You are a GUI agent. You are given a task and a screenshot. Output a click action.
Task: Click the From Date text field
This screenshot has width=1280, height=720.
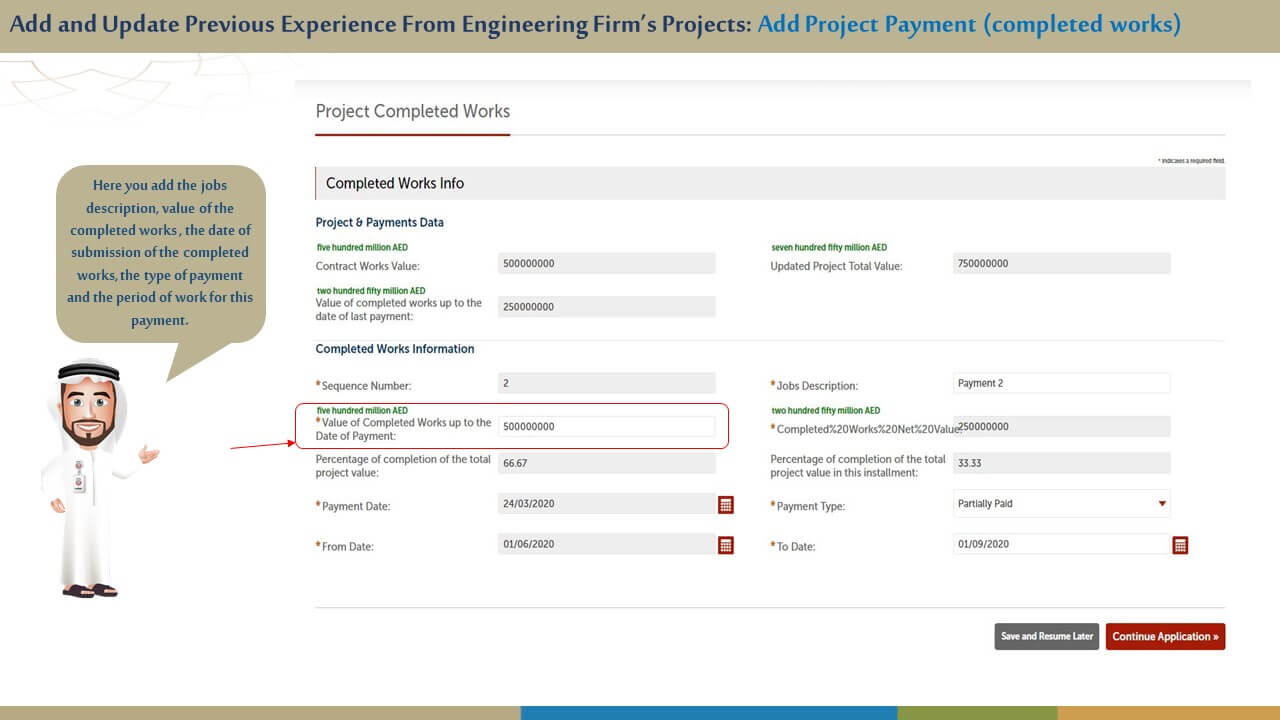coord(606,545)
